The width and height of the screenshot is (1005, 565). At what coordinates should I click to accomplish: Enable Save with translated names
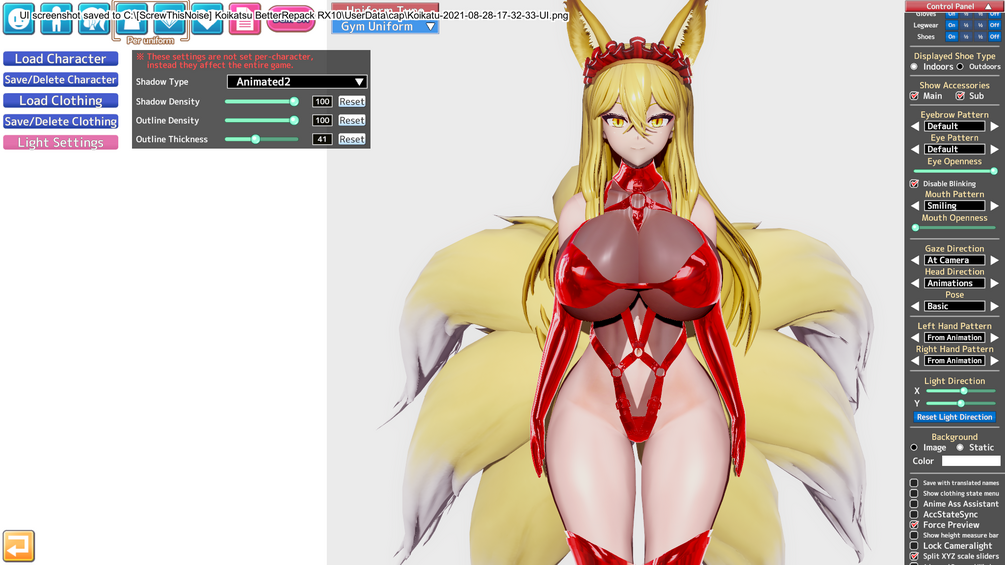[x=914, y=483]
